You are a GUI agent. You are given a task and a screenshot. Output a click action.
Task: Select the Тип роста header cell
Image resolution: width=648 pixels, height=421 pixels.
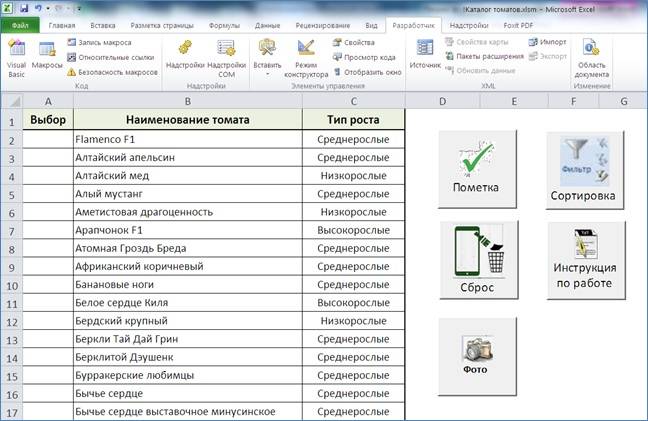click(x=354, y=120)
